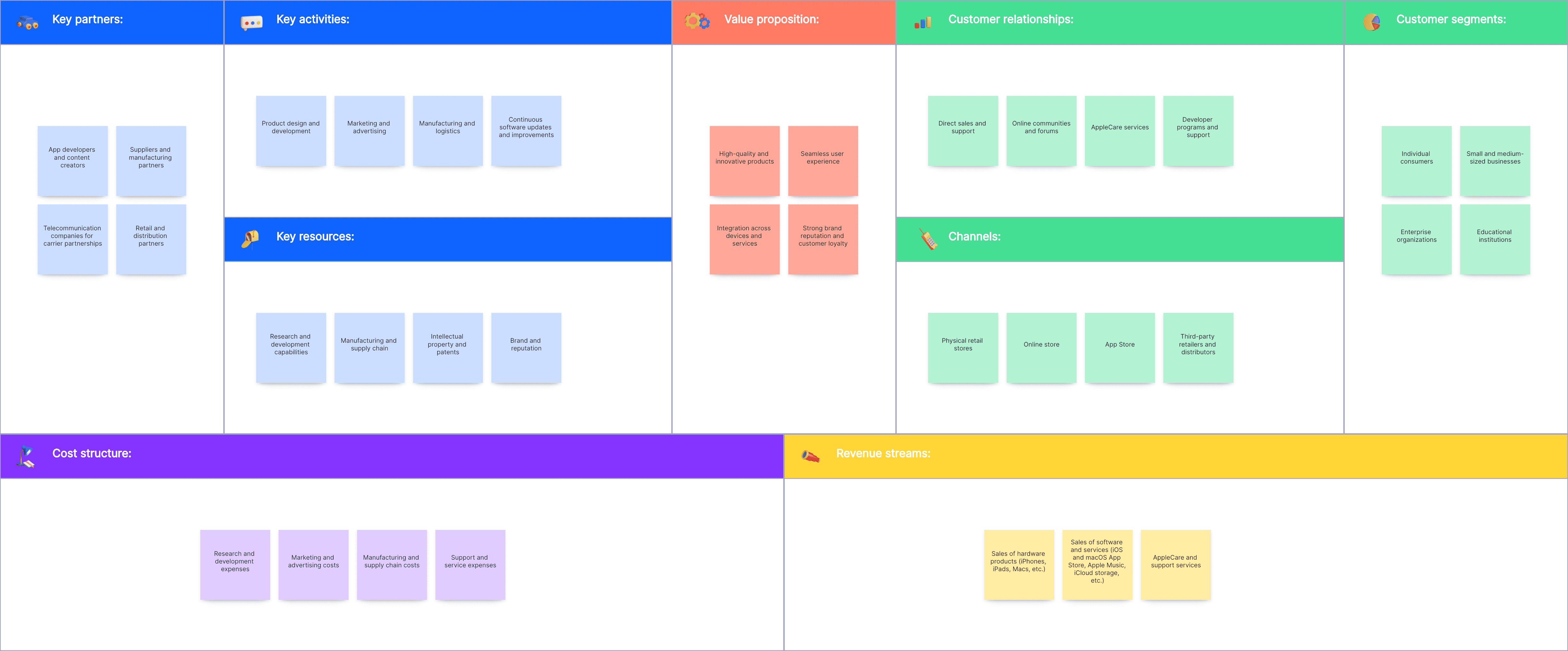Image resolution: width=1568 pixels, height=651 pixels.
Task: Select 'Direct sales and support' sticky note
Action: [x=963, y=130]
